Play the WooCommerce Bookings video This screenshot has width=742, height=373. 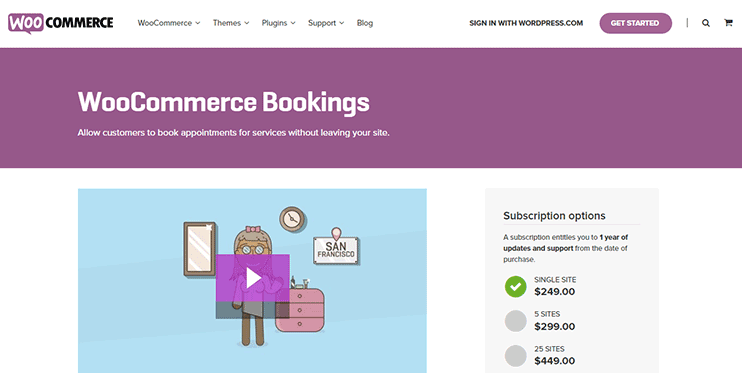253,278
